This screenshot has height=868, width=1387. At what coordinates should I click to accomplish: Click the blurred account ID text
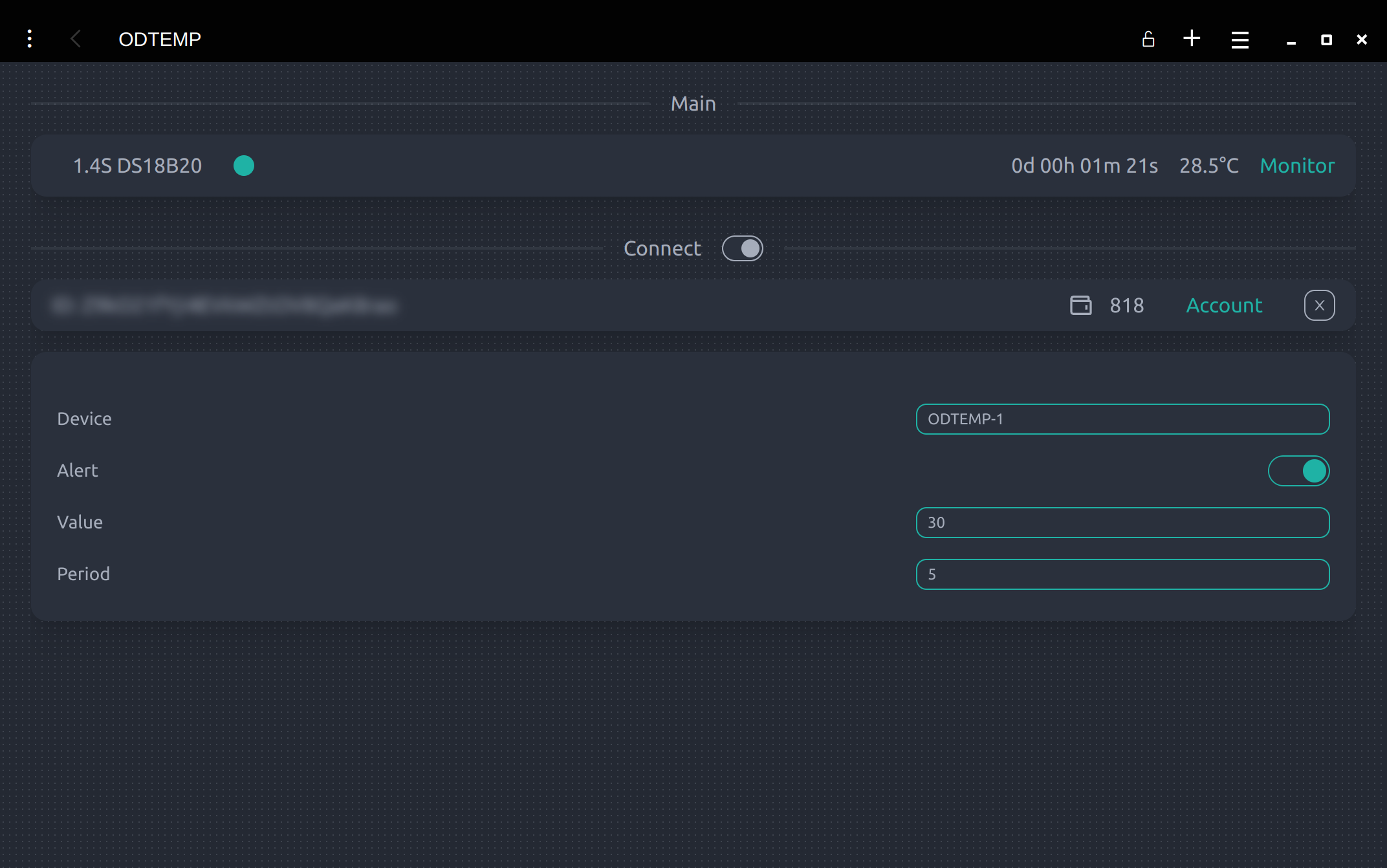[x=224, y=305]
